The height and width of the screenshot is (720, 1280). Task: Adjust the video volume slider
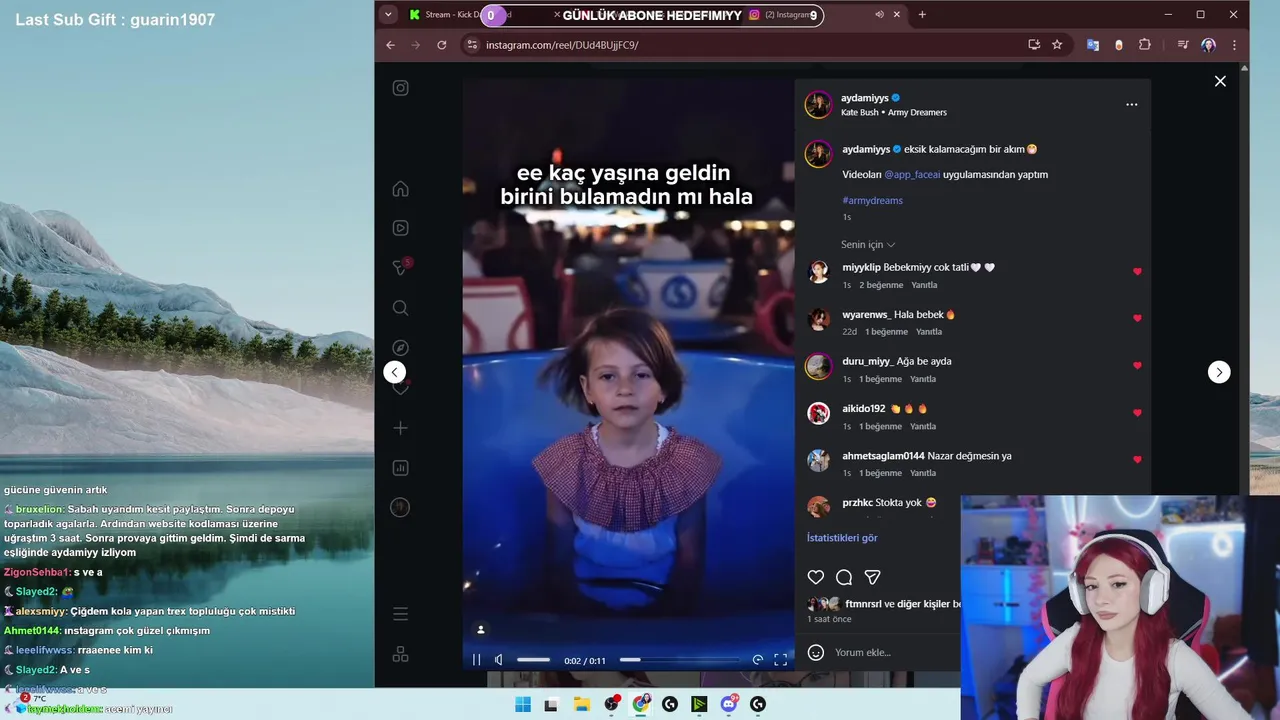click(533, 660)
